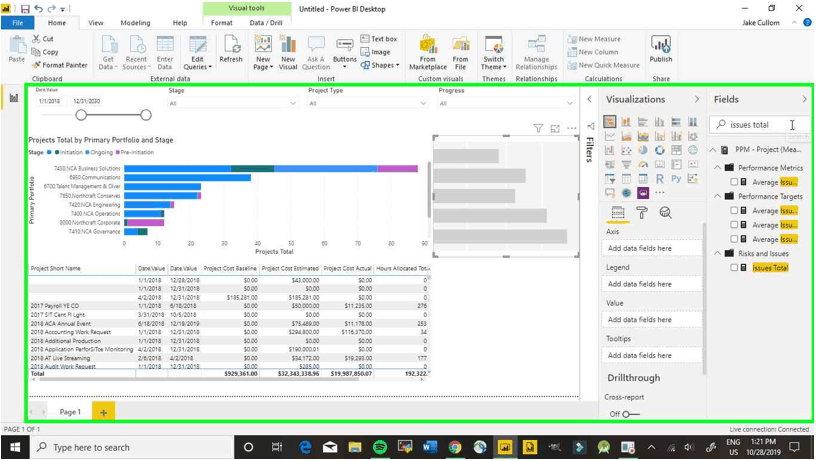Open the File menu
Screen dimensions: 816x461
click(x=18, y=23)
